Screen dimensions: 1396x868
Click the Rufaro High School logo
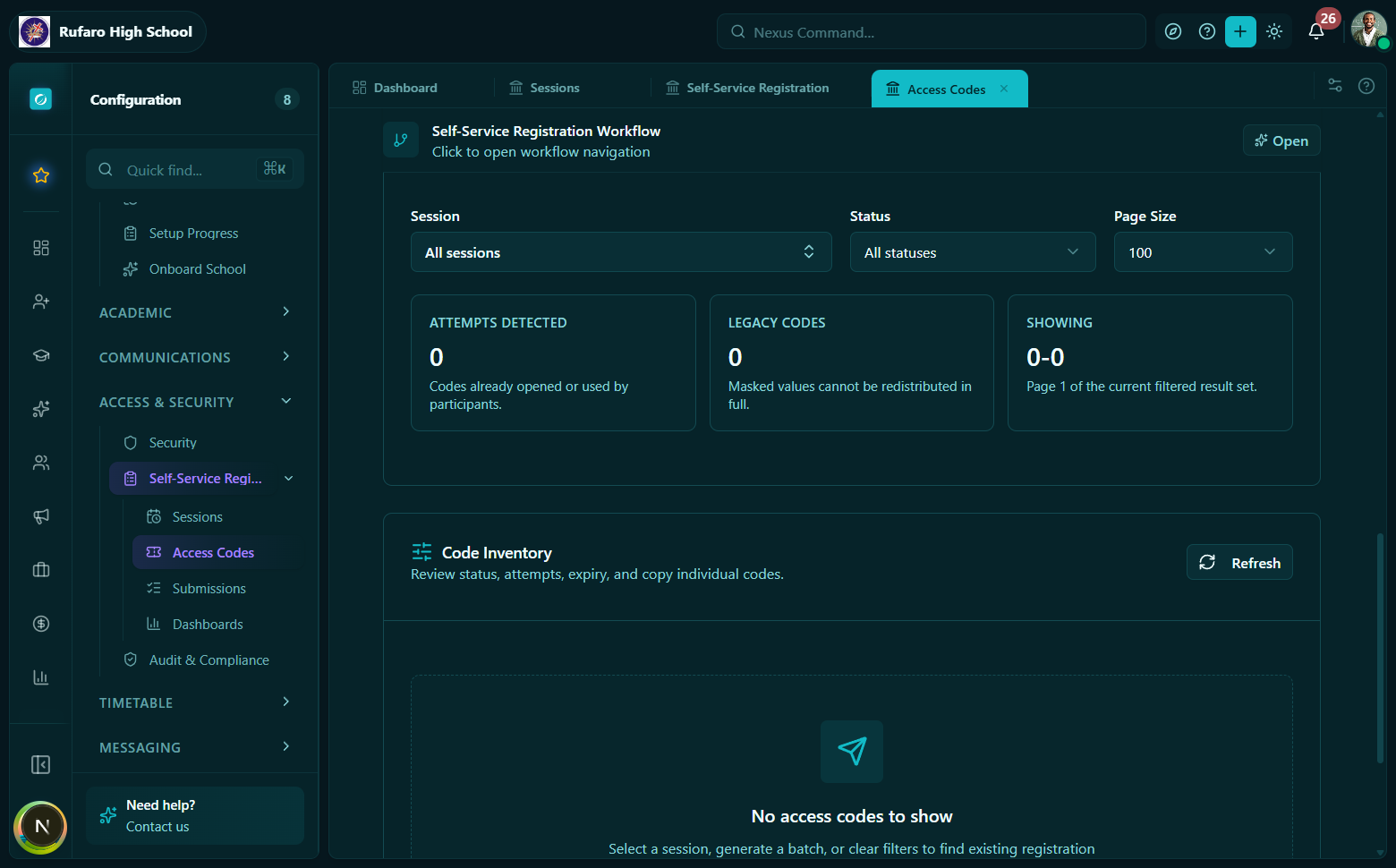(x=35, y=31)
